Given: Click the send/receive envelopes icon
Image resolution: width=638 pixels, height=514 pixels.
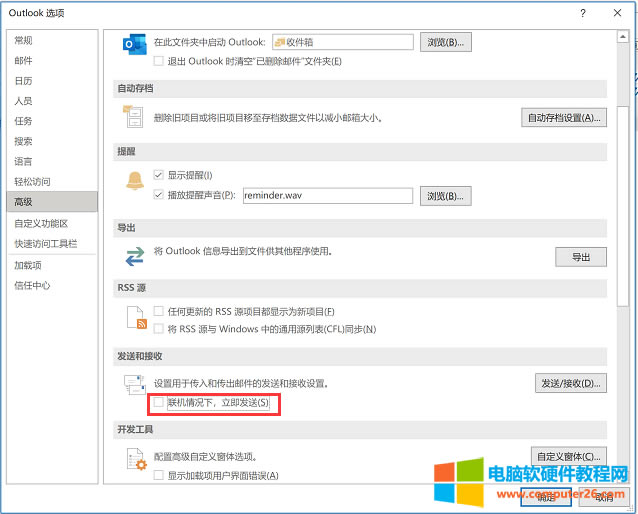Looking at the screenshot, I should (x=135, y=385).
